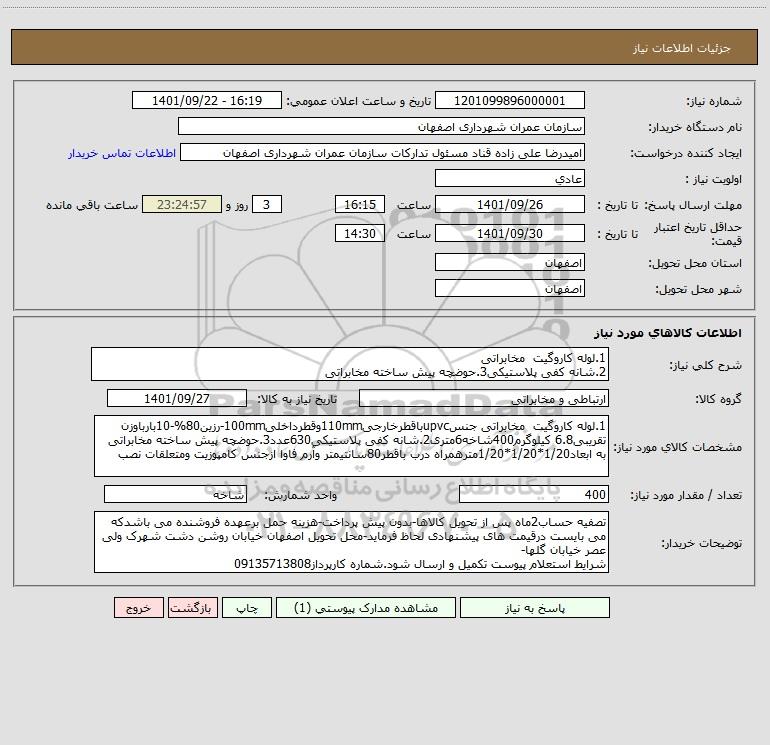This screenshot has height=745, width=770.
Task: Click the 'ساعت باقی مانده' text
Action: click(92, 205)
